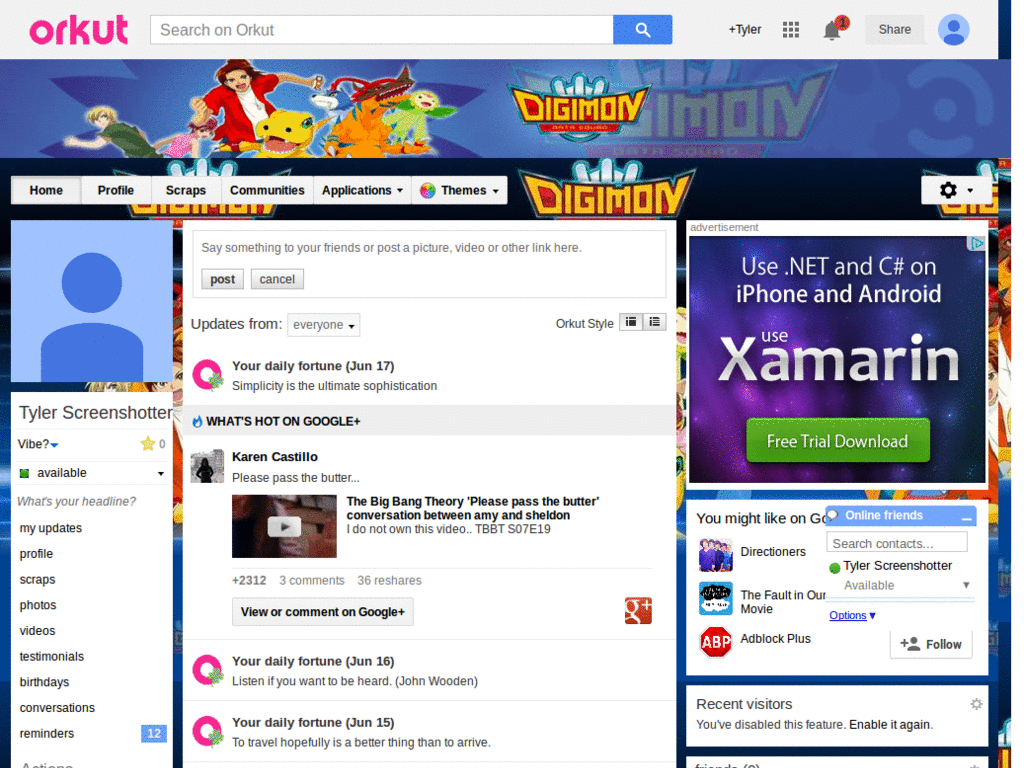Click Enable it again link
Viewport: 1024px width, 768px height.
point(891,724)
